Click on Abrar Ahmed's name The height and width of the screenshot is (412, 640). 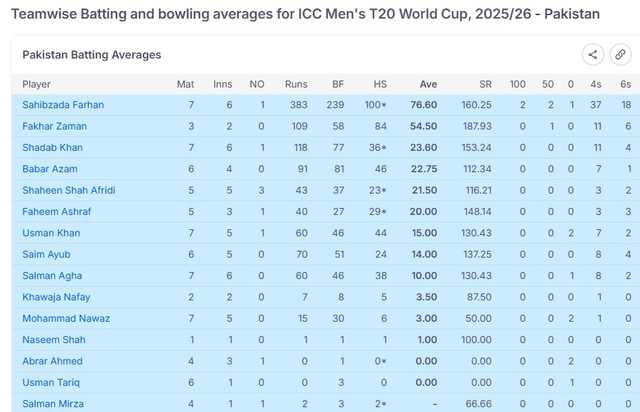[54, 361]
